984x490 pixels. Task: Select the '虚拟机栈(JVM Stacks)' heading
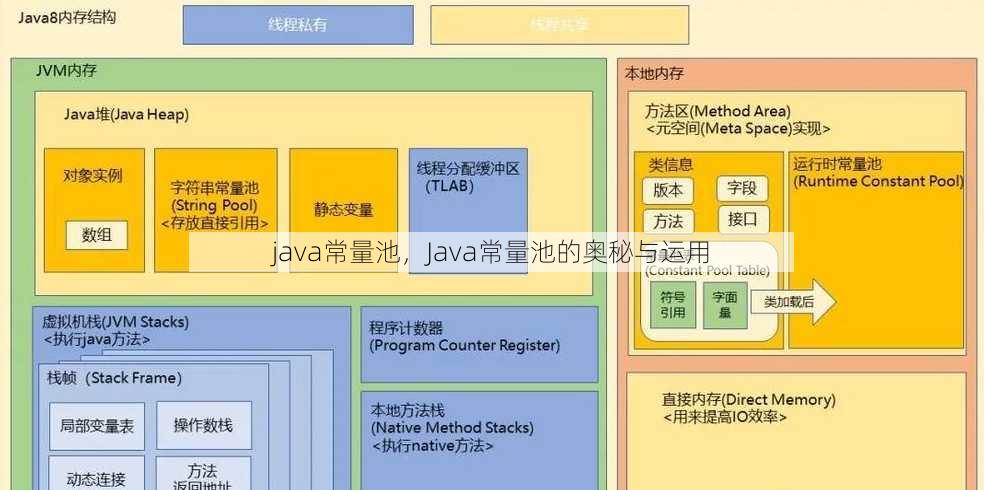click(115, 322)
